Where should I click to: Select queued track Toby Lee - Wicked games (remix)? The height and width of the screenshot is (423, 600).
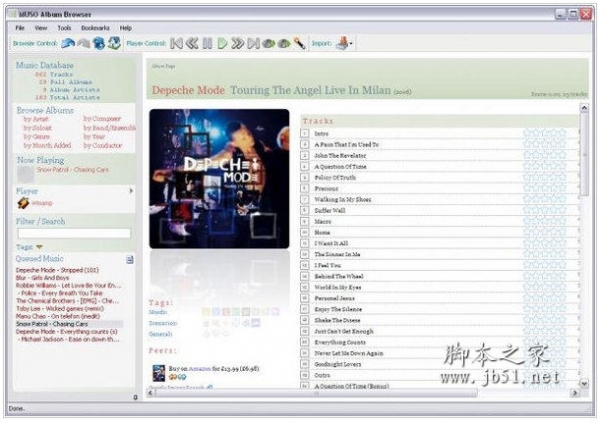point(60,309)
